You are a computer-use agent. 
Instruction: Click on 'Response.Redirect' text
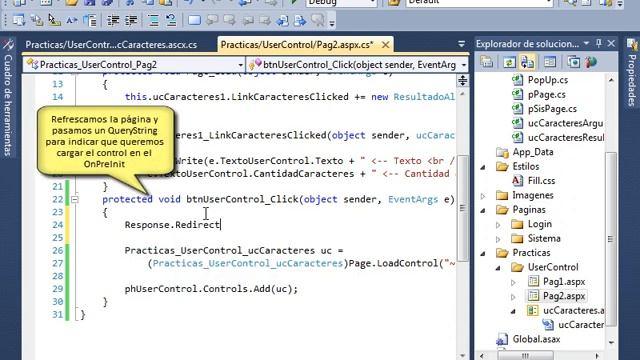tap(172, 225)
